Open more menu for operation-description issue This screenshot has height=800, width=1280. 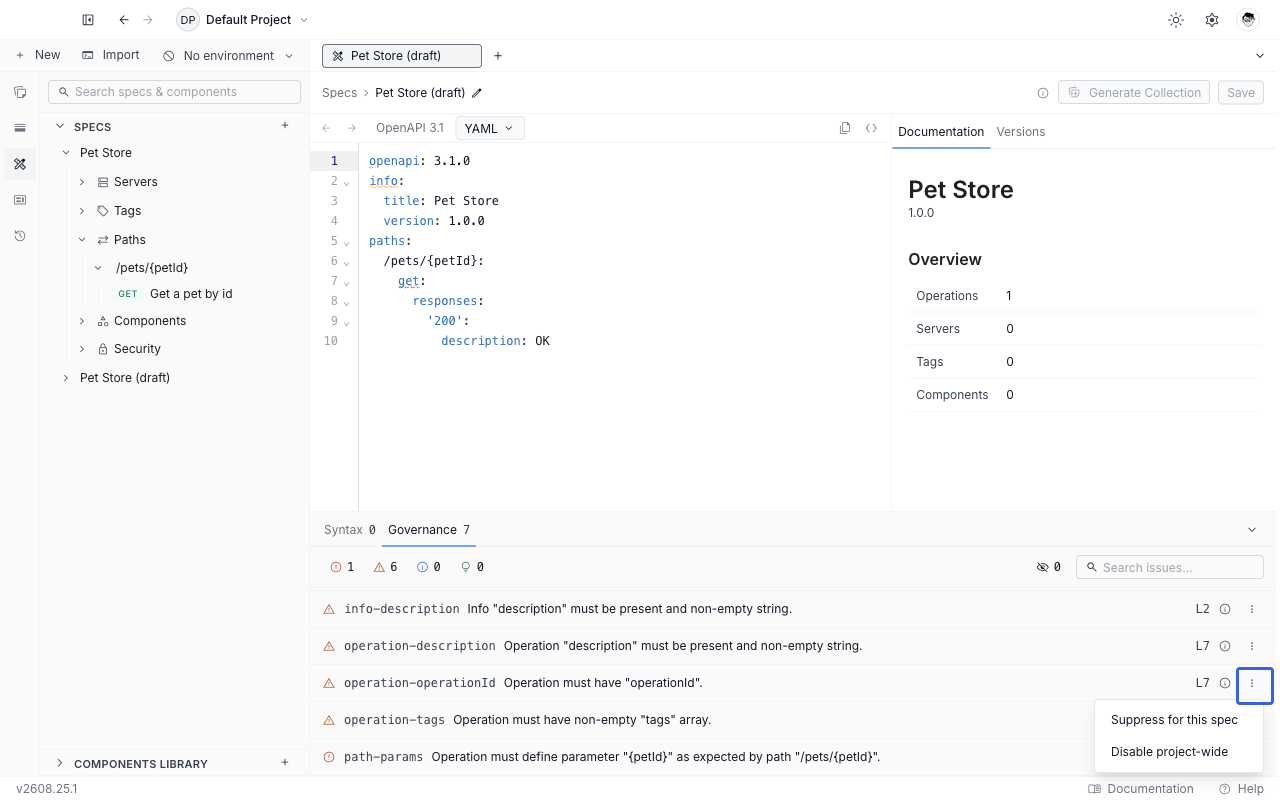1252,646
